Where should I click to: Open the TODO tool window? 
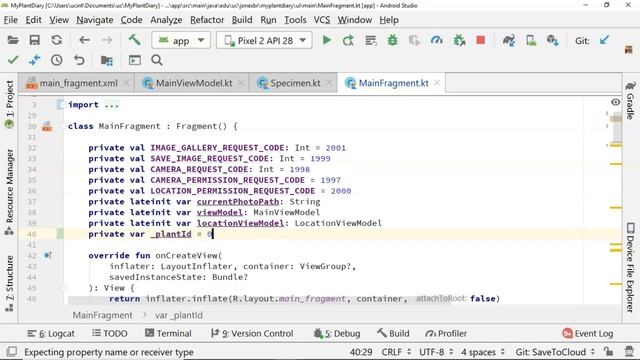(x=110, y=333)
